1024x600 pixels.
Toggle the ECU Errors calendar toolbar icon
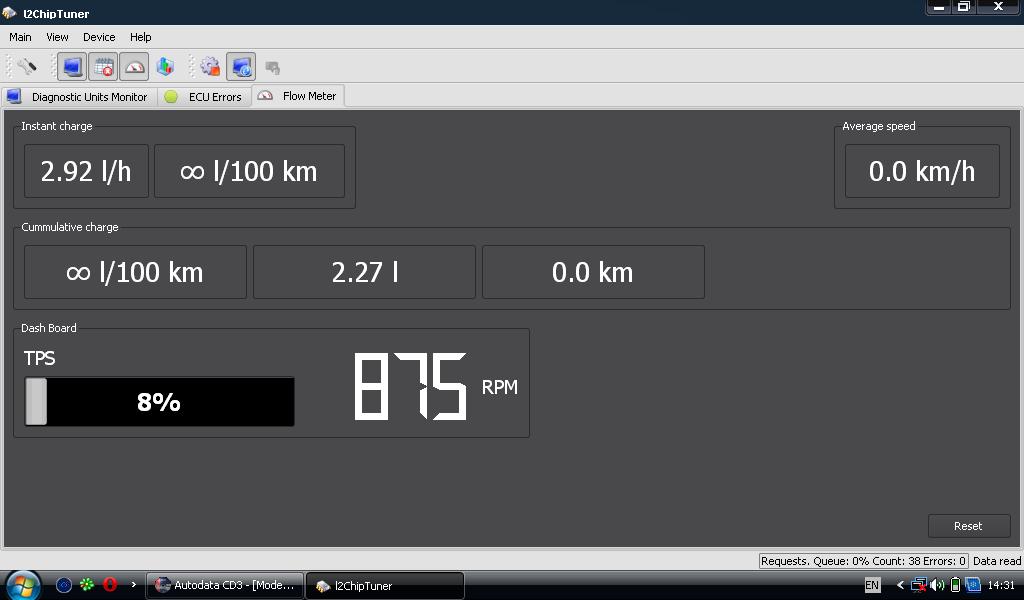coord(103,67)
